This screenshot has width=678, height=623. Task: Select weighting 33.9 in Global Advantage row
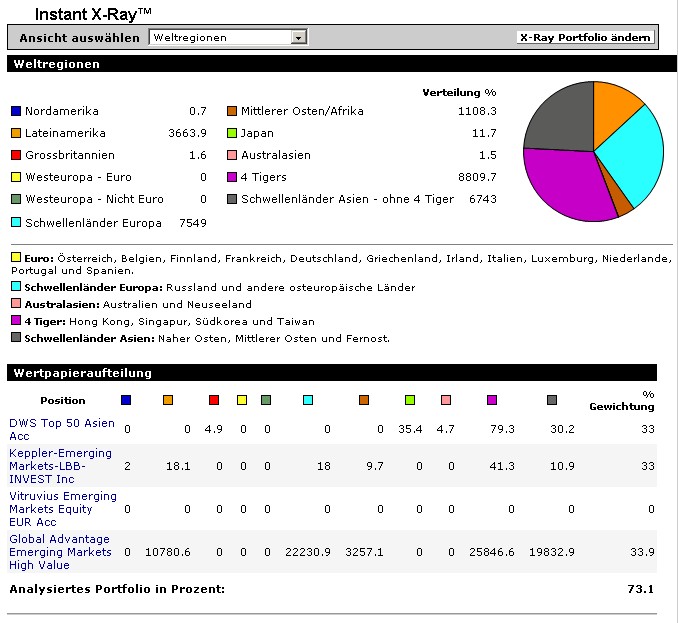click(642, 552)
